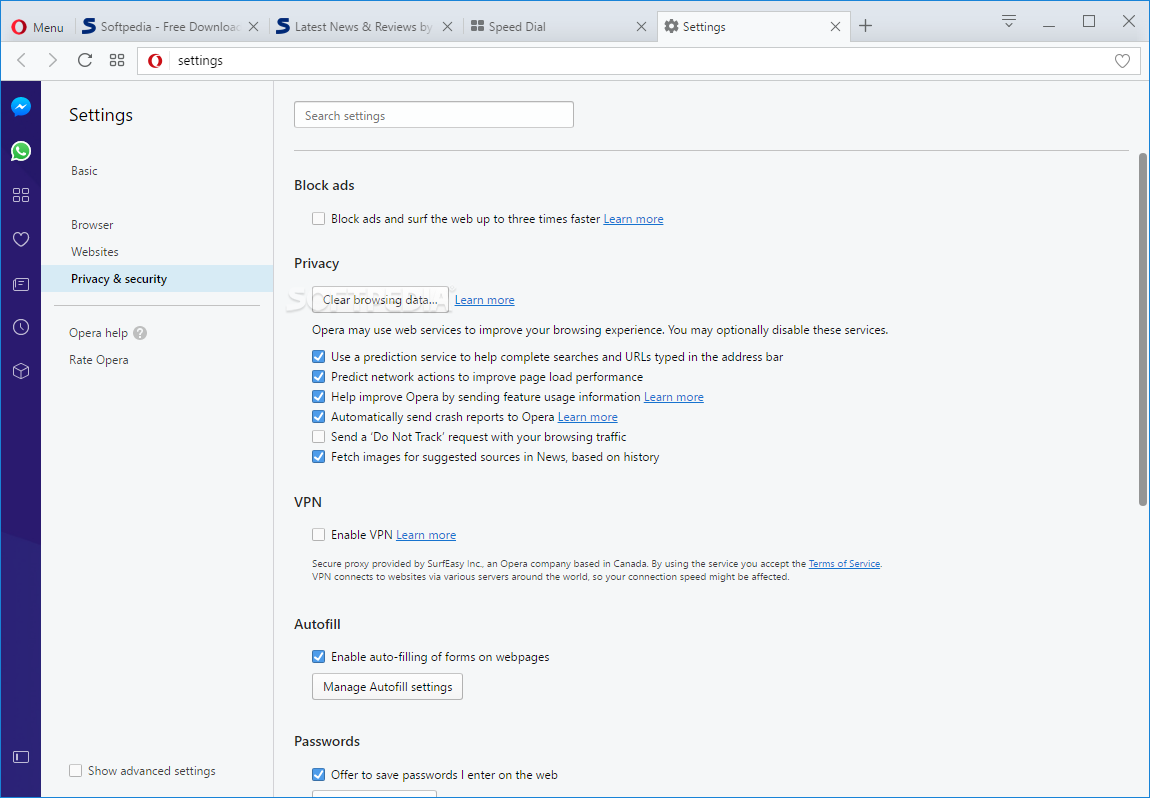Go forward to the next page
This screenshot has height=798, width=1150.
52,60
